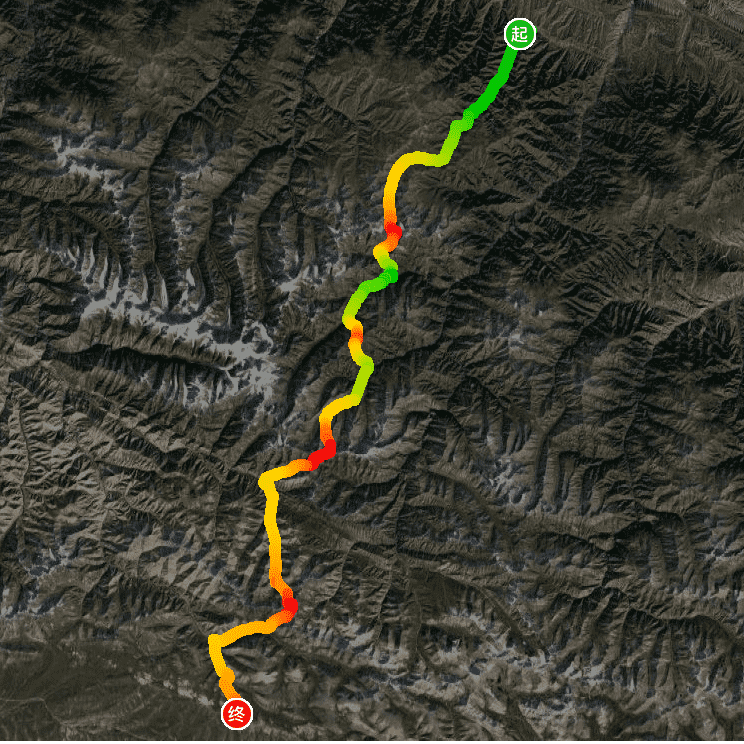Select the red track segment at mid-route
744x744 pixels.
(x=322, y=454)
